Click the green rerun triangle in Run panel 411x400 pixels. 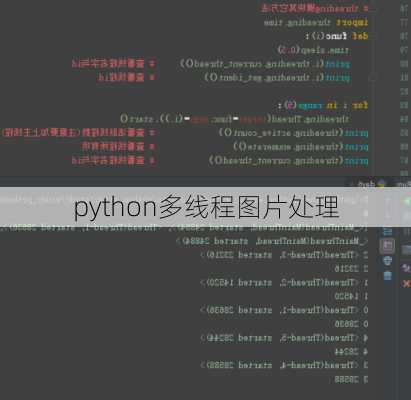point(407,201)
